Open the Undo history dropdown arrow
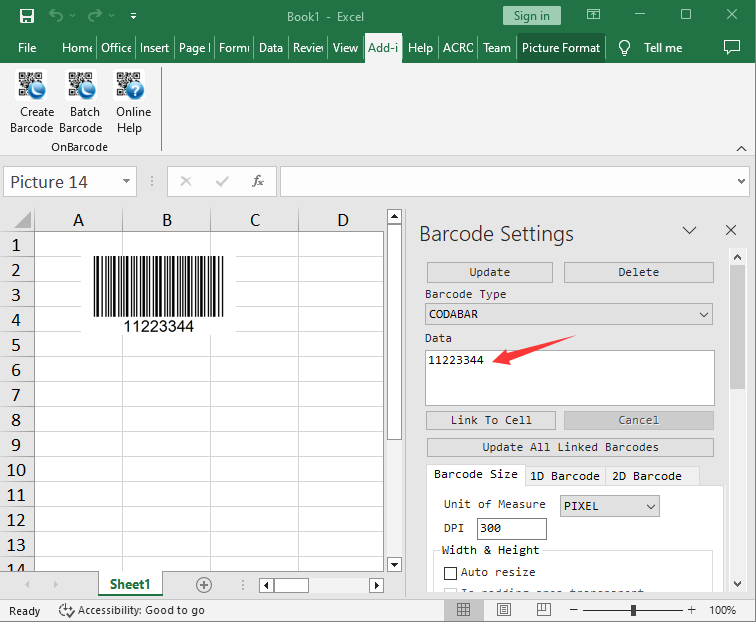 pos(73,16)
